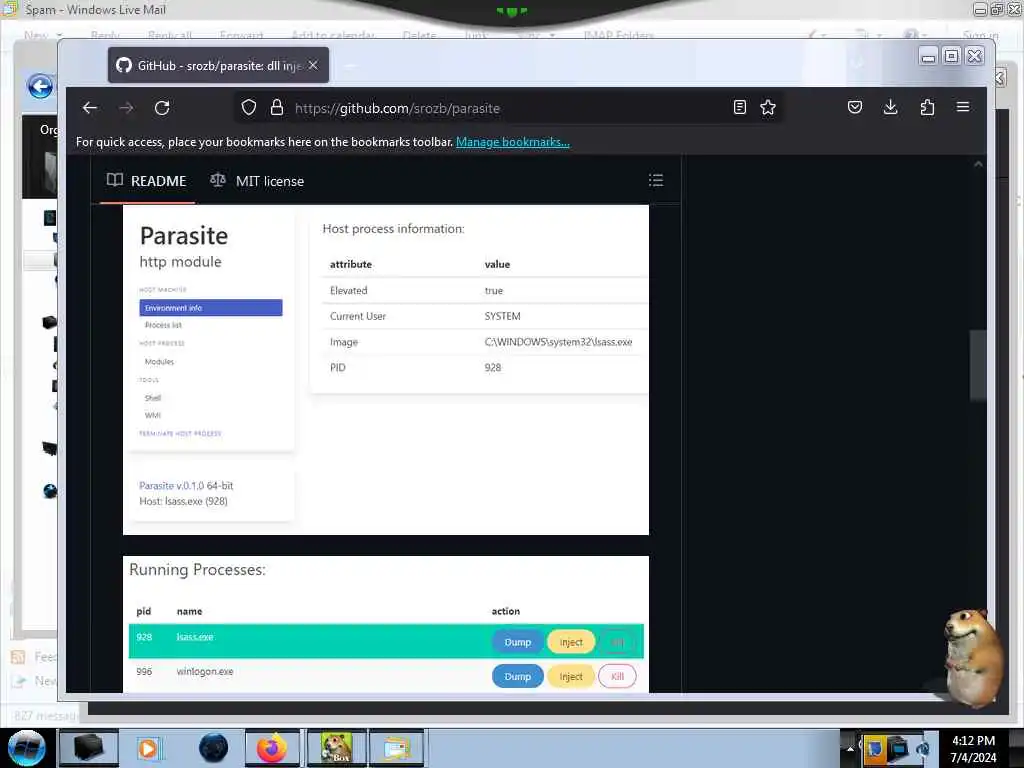Open the Firefox extensions puzzle icon

[927, 107]
